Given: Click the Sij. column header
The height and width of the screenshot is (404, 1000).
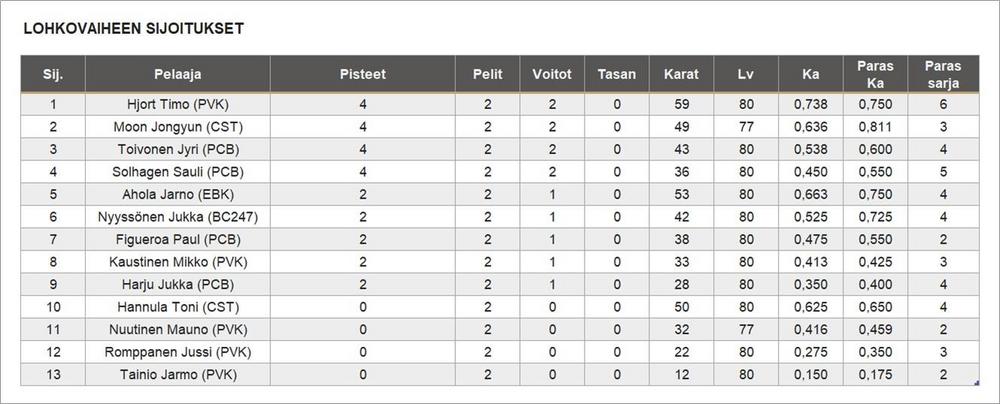Looking at the screenshot, I should (53, 74).
